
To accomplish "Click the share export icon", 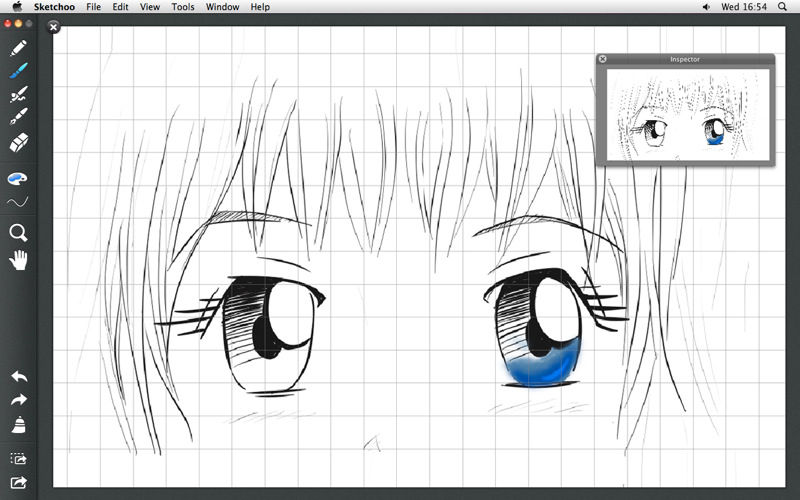I will pyautogui.click(x=18, y=482).
